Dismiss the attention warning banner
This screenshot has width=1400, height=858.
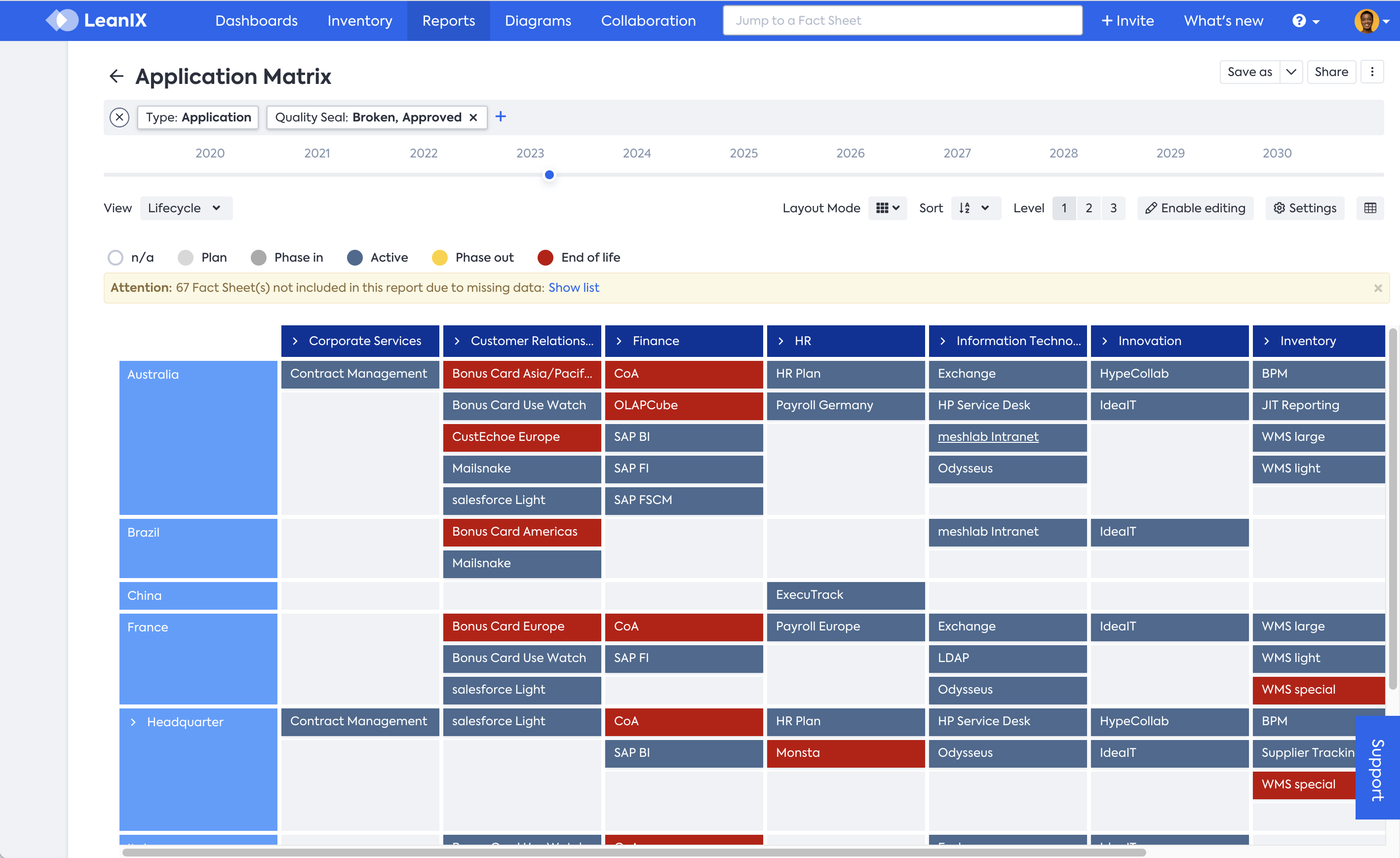tap(1378, 288)
